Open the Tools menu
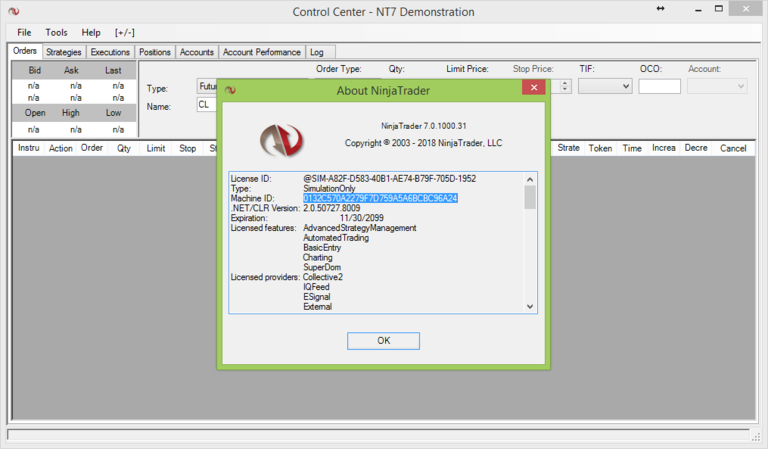Image resolution: width=768 pixels, height=449 pixels. coord(57,33)
